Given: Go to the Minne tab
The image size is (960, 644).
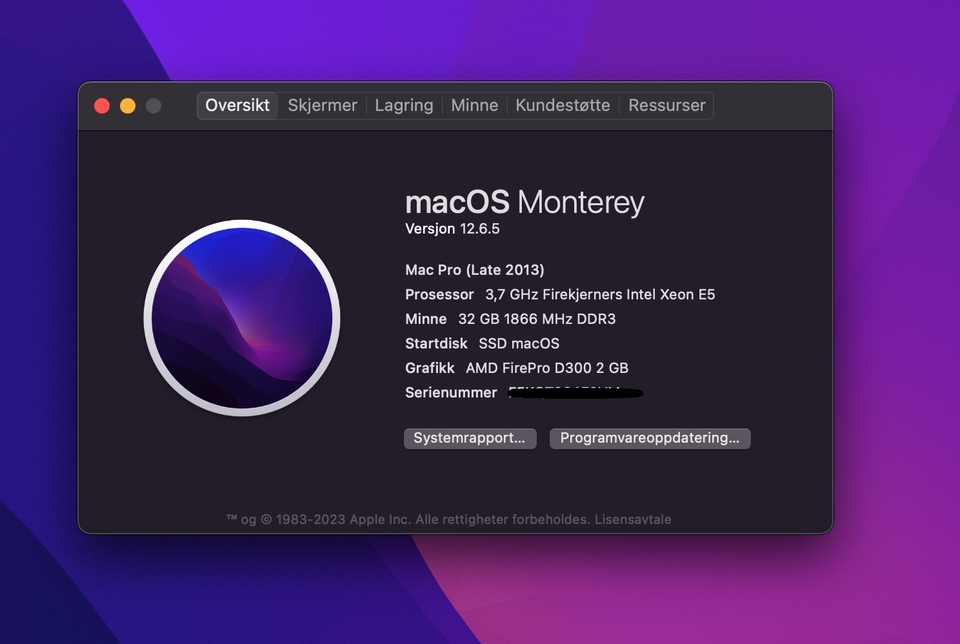Looking at the screenshot, I should pyautogui.click(x=474, y=105).
